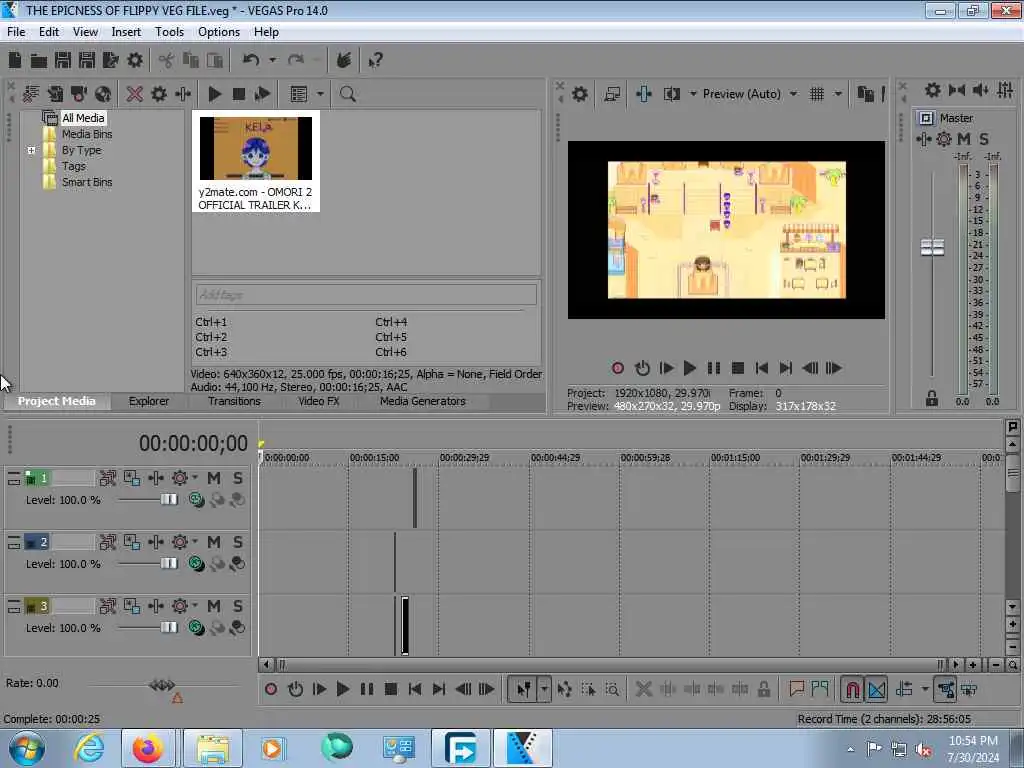Open the editing tool dropdown arrow in timeline toolbar
1024x768 pixels.
(x=544, y=689)
